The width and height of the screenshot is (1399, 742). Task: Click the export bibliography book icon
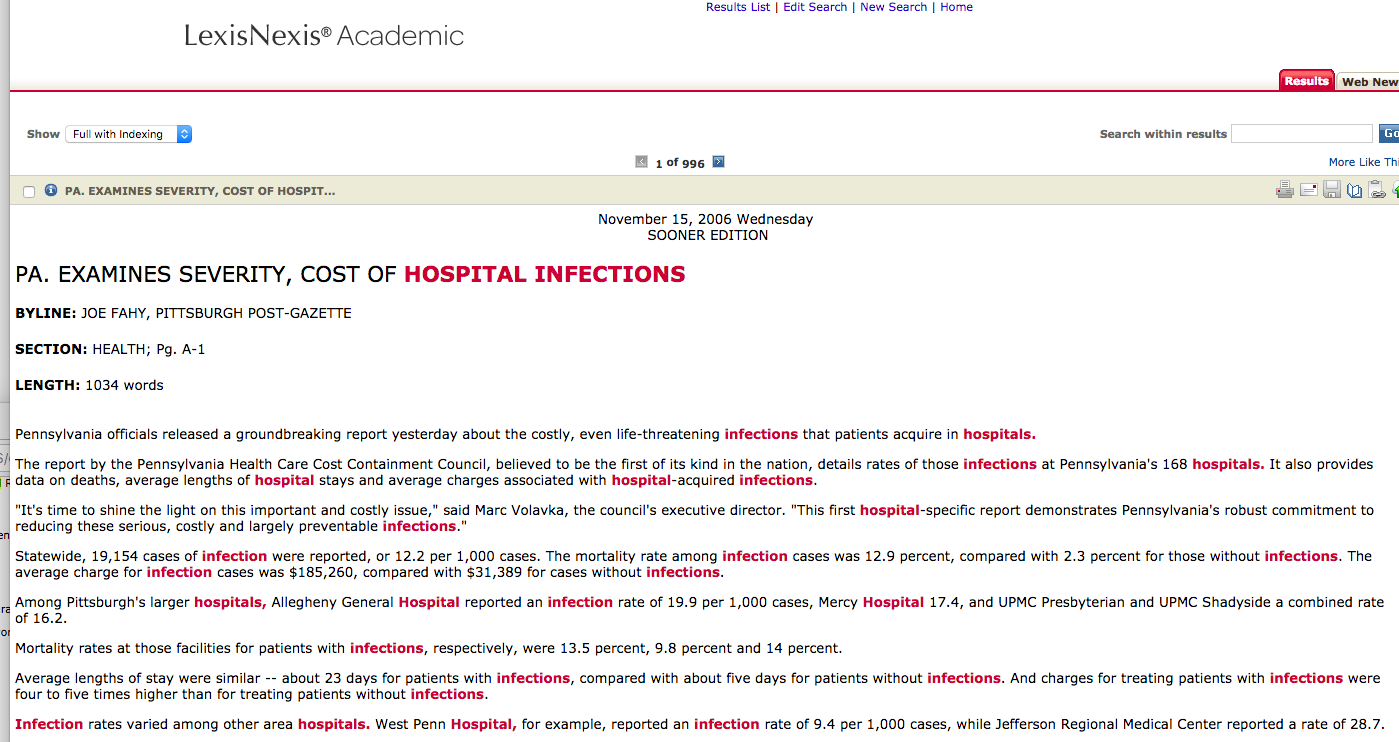[1355, 190]
